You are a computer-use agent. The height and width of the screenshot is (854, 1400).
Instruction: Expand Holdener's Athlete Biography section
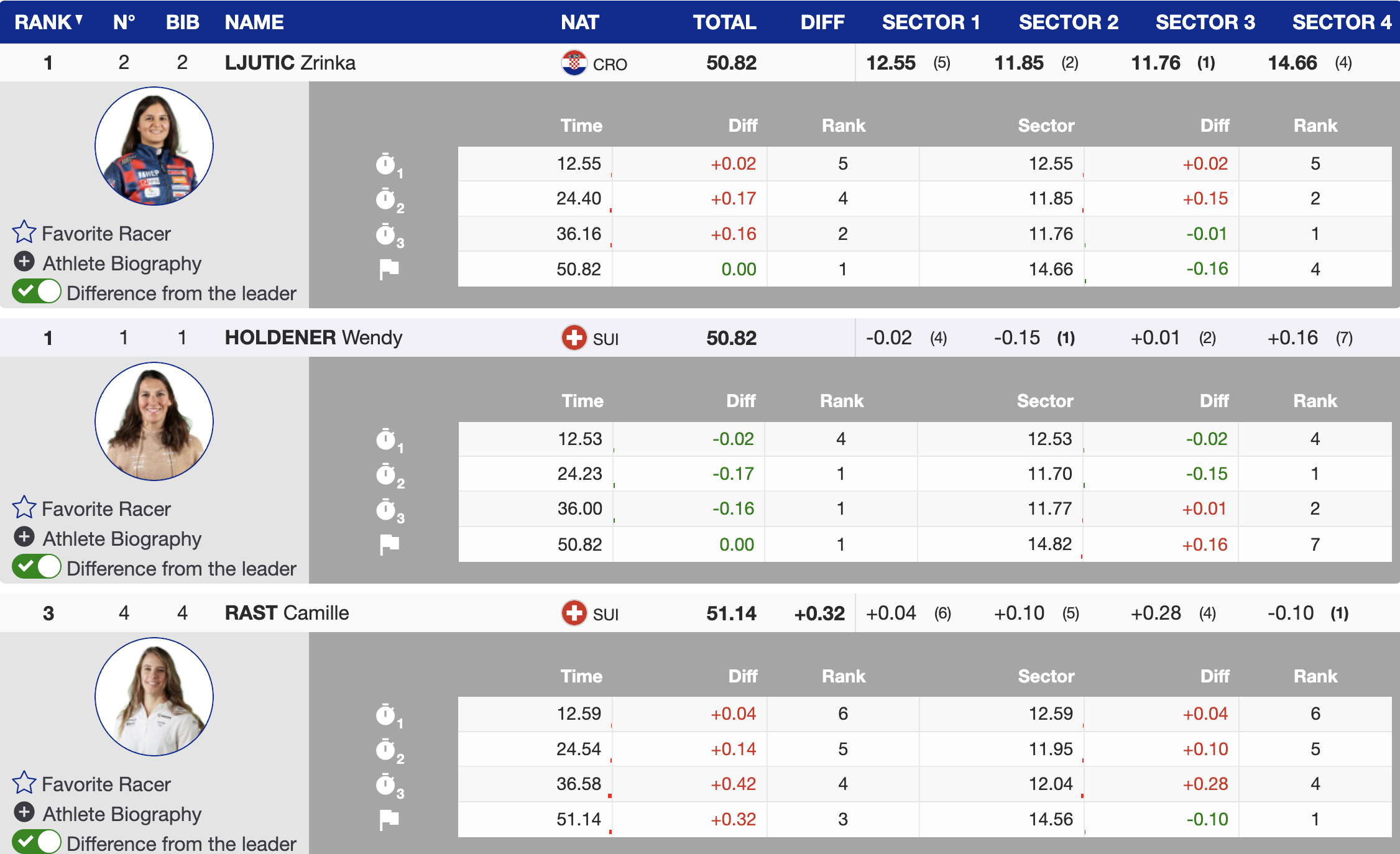click(24, 537)
